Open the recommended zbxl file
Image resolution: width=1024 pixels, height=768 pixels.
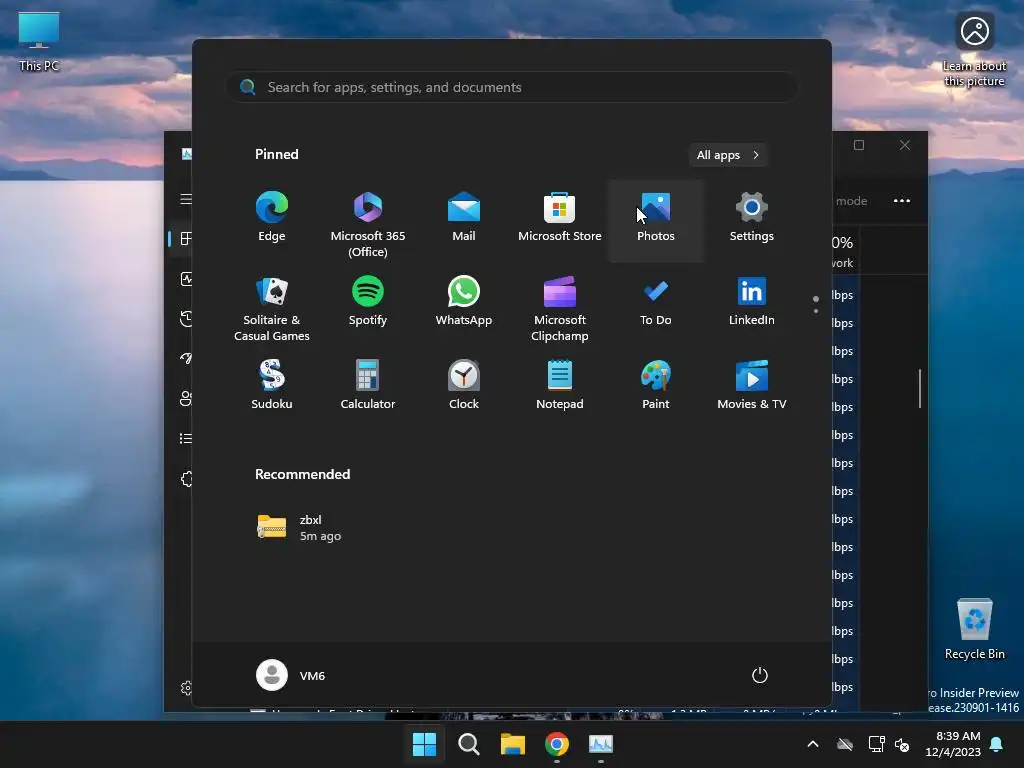(300, 528)
